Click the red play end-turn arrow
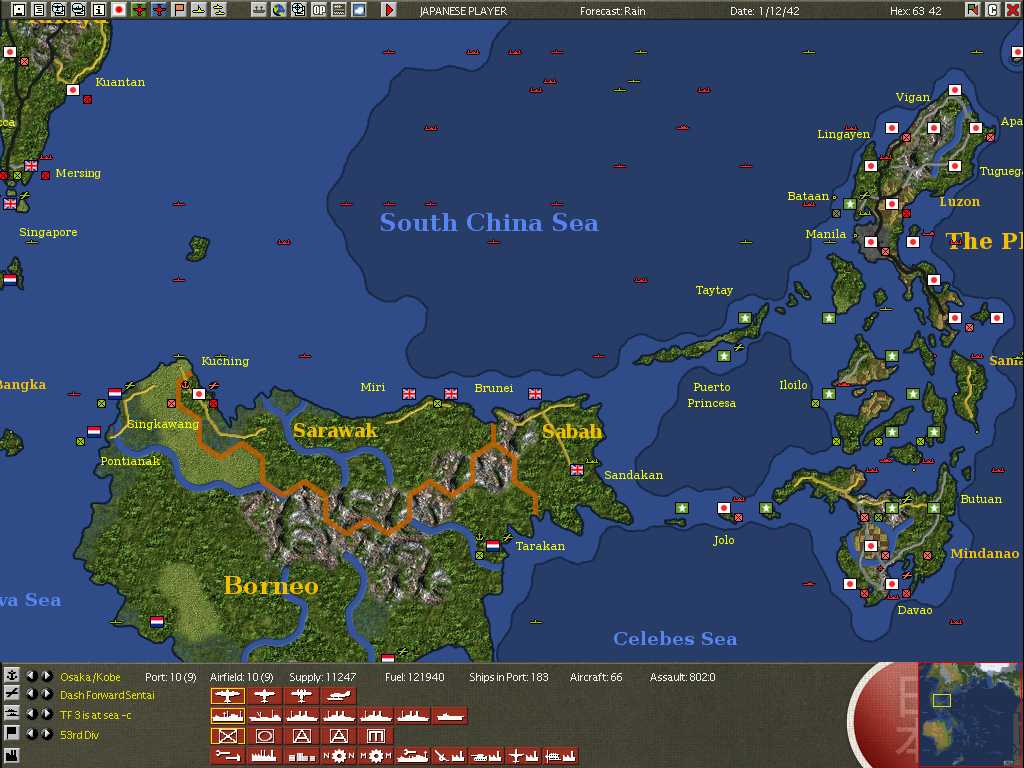This screenshot has height=768, width=1024. [x=389, y=10]
